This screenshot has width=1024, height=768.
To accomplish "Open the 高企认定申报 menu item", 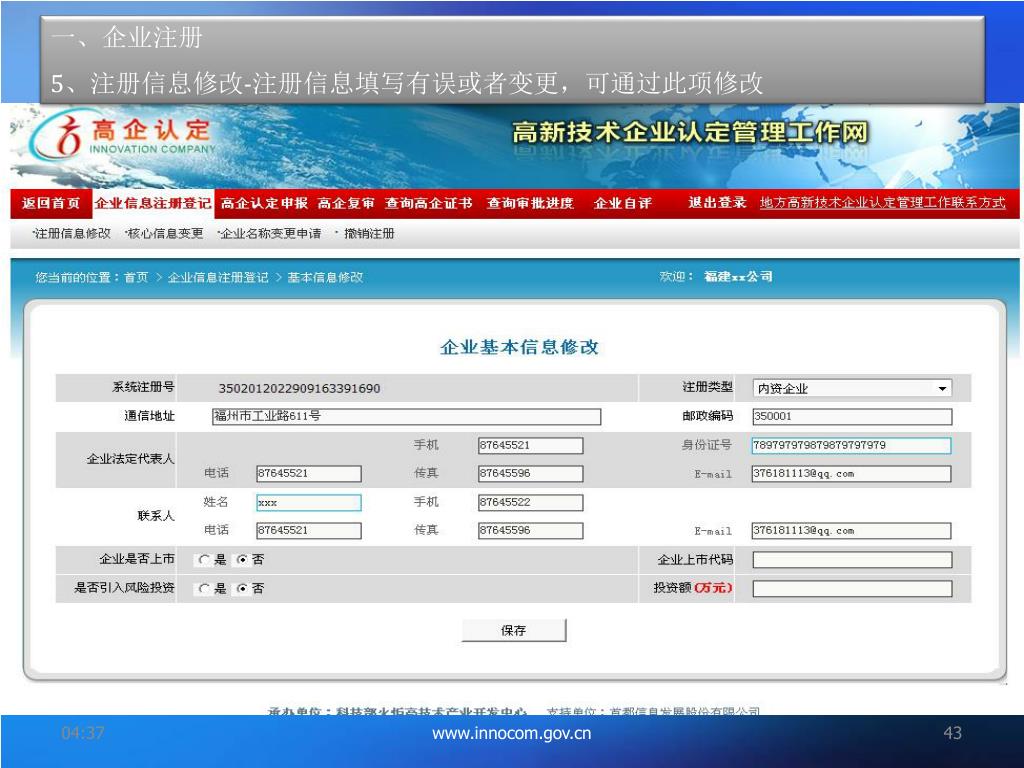I will pos(264,203).
